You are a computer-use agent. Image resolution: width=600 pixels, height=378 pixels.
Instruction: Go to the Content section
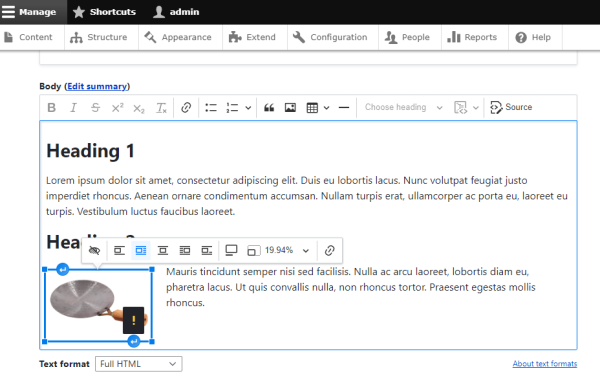click(x=28, y=37)
